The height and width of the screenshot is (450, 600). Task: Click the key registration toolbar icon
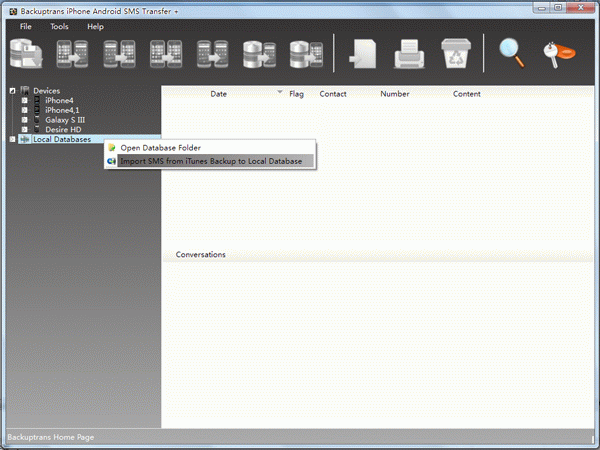[x=559, y=54]
